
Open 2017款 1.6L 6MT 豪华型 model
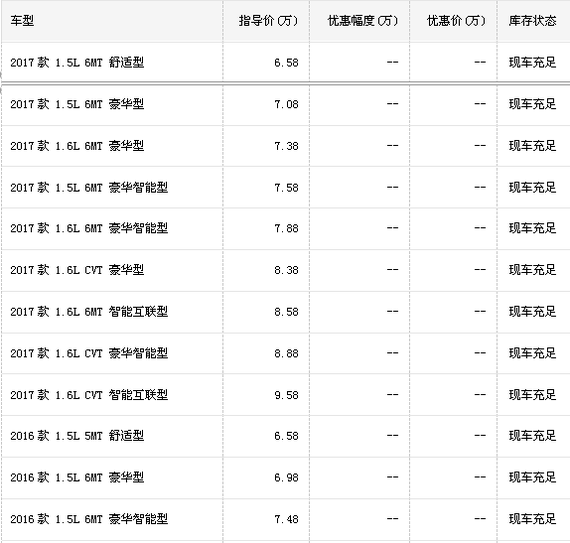point(77,146)
